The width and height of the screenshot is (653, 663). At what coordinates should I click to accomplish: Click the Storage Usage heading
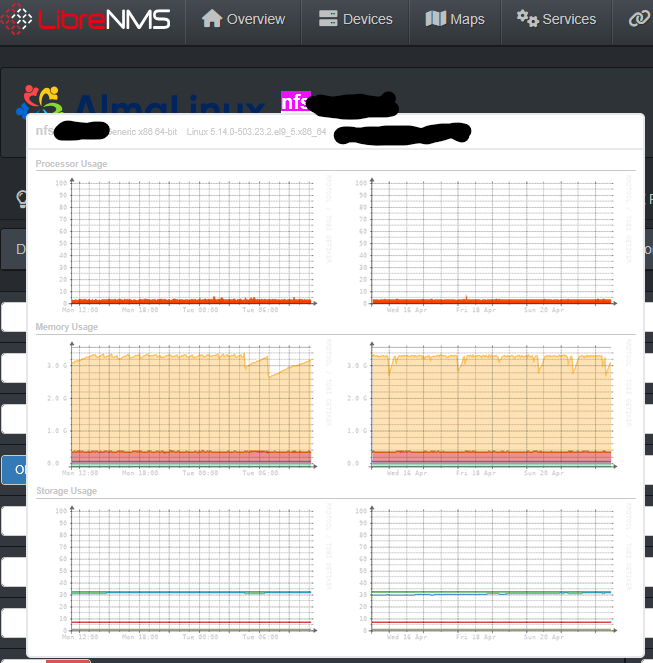pyautogui.click(x=66, y=491)
